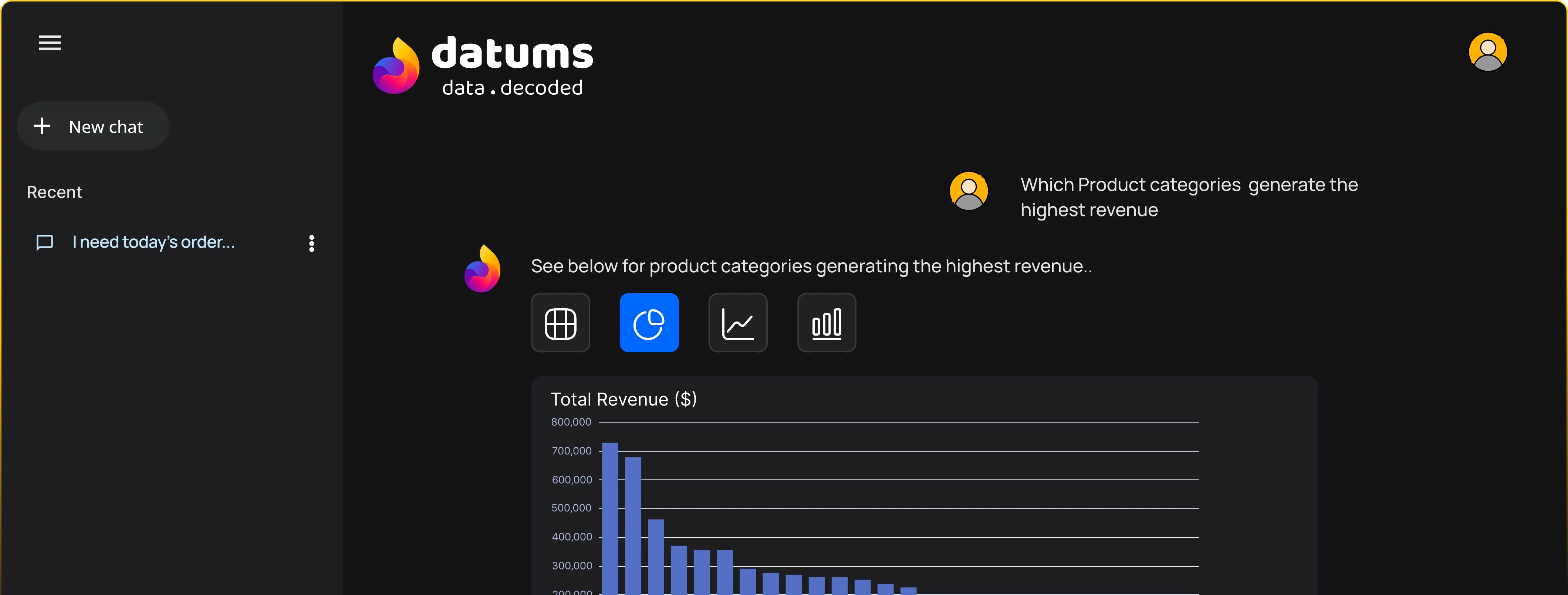
Task: Click the 'Total Revenue ($)' chart title
Action: (624, 400)
